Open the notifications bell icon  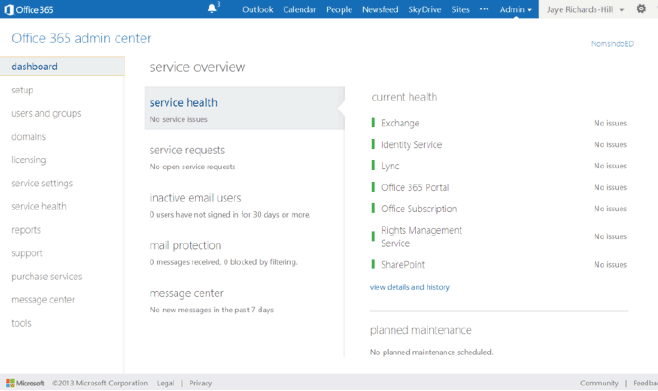tap(212, 8)
